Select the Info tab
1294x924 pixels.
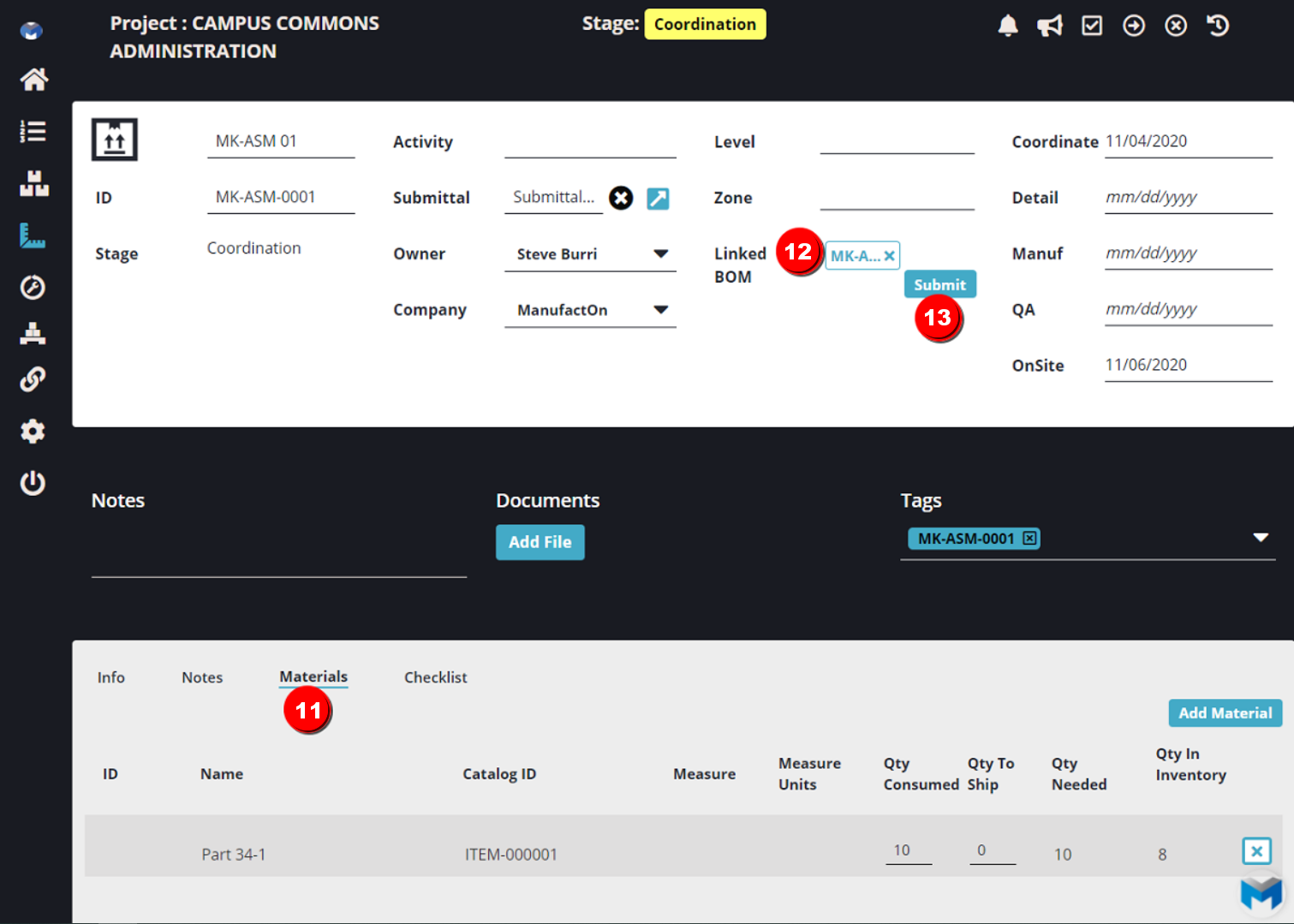(111, 677)
